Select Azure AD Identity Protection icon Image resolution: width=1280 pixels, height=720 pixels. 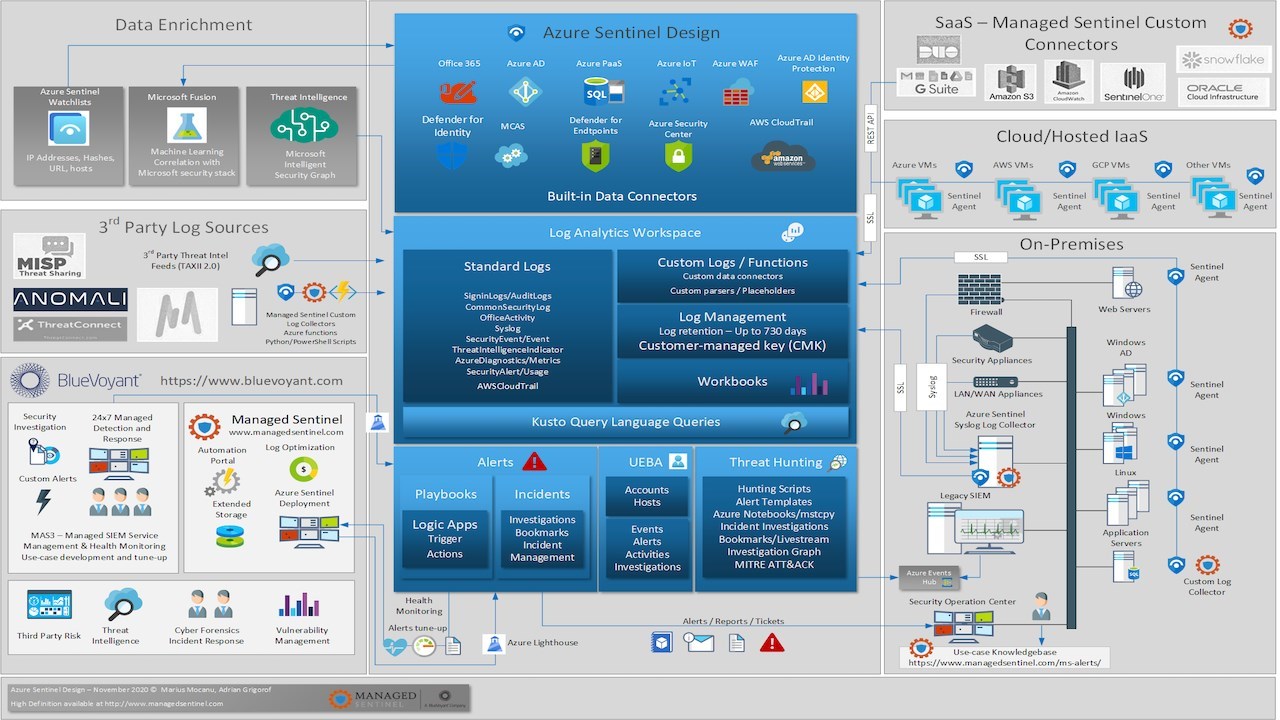pyautogui.click(x=814, y=92)
